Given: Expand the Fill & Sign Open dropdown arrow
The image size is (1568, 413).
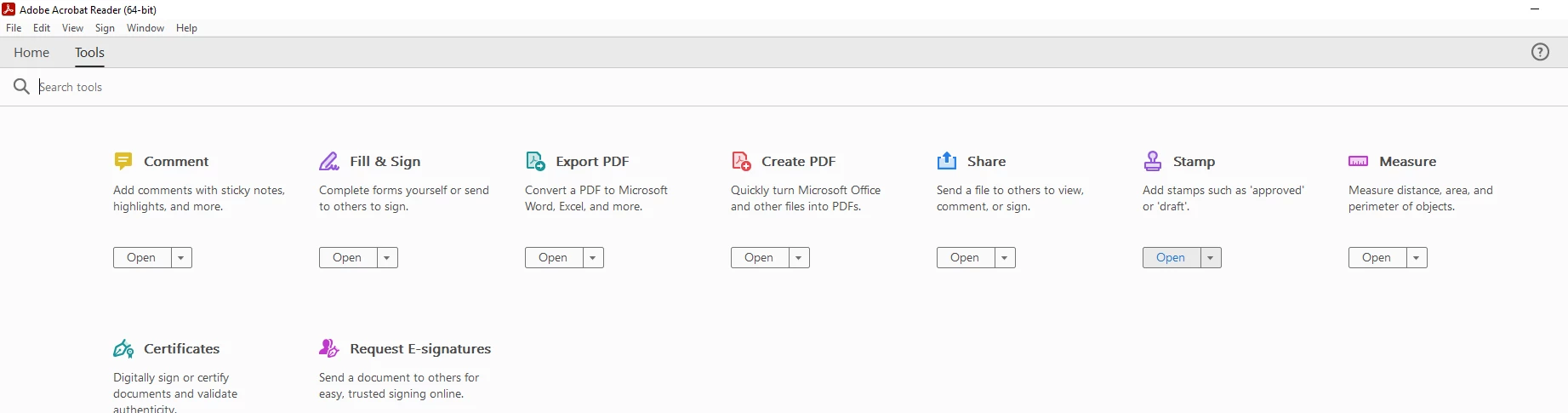Looking at the screenshot, I should [x=387, y=258].
